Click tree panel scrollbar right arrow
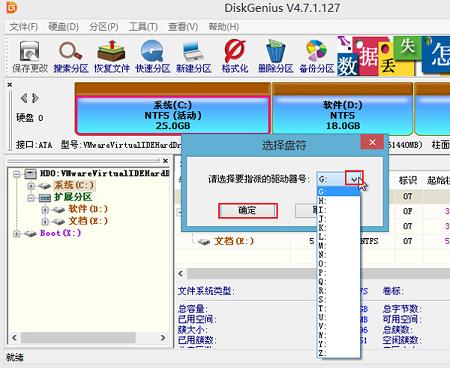This screenshot has width=450, height=368. point(163,338)
